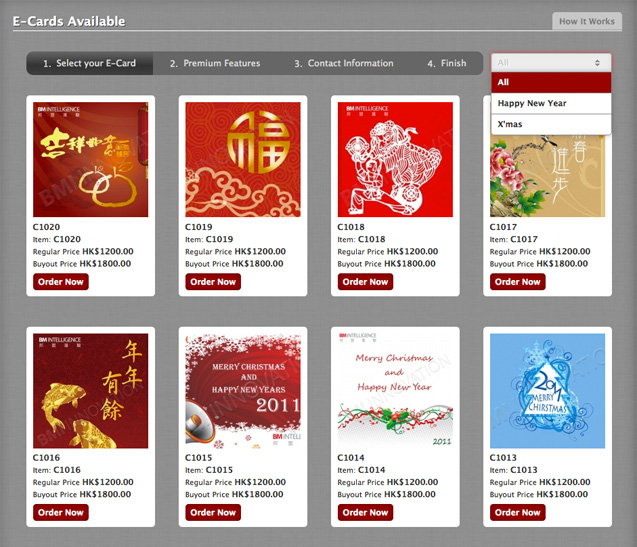The height and width of the screenshot is (547, 637).
Task: Switch to Premium Features step
Action: (x=215, y=63)
